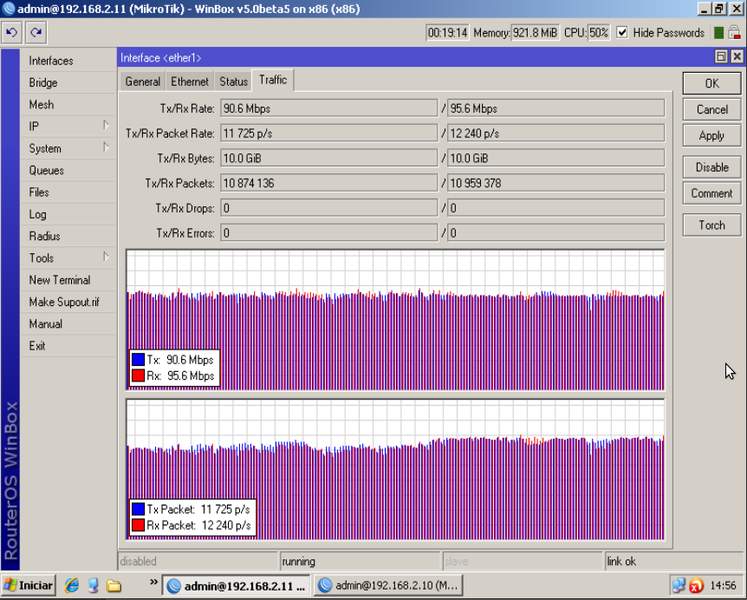
Task: Click the Show Desktop quick launch icon
Action: click(93, 585)
